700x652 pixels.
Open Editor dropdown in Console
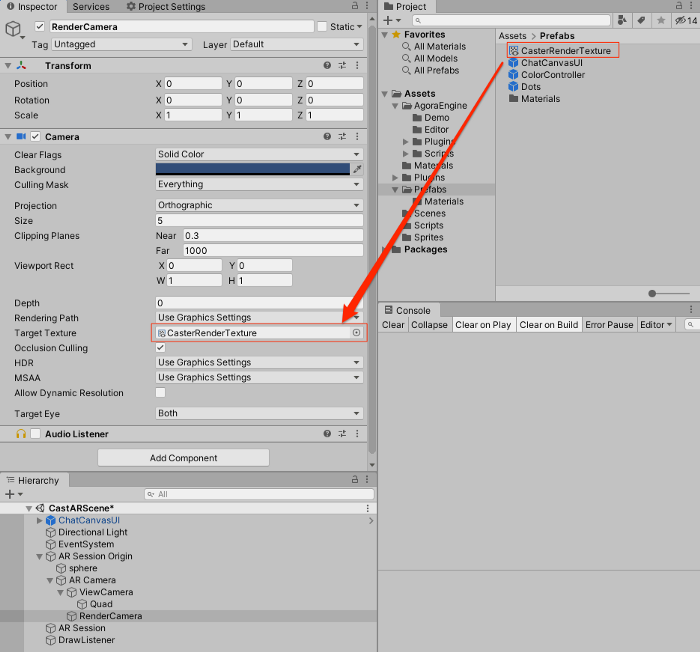pos(656,325)
